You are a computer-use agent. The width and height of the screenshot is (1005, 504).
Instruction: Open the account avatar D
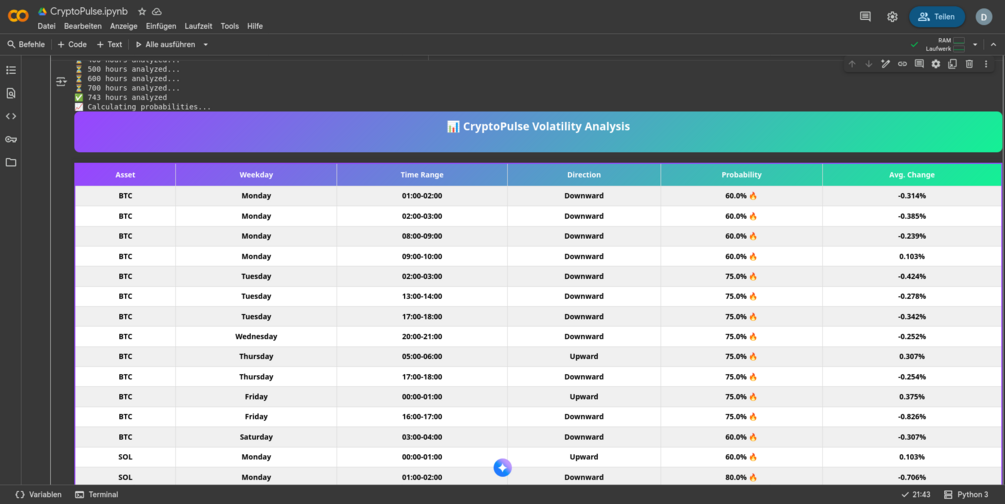coord(984,17)
